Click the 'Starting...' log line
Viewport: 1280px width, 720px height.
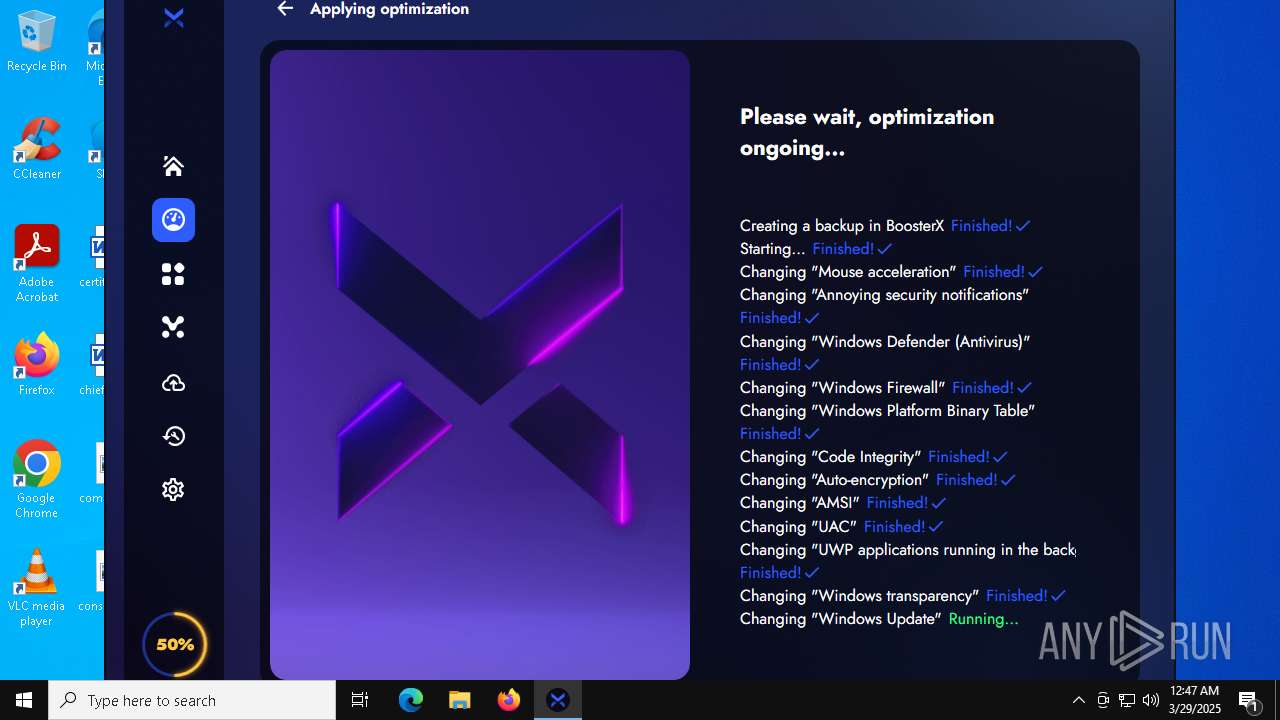772,249
